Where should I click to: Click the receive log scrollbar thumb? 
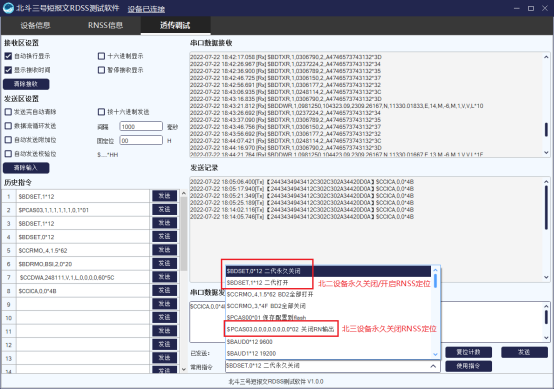pyautogui.click(x=546, y=129)
